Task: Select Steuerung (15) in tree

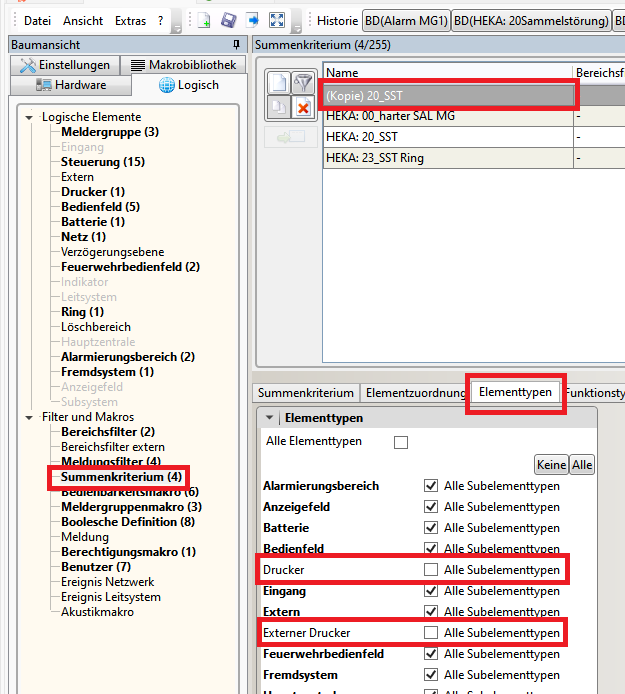Action: pyautogui.click(x=103, y=162)
